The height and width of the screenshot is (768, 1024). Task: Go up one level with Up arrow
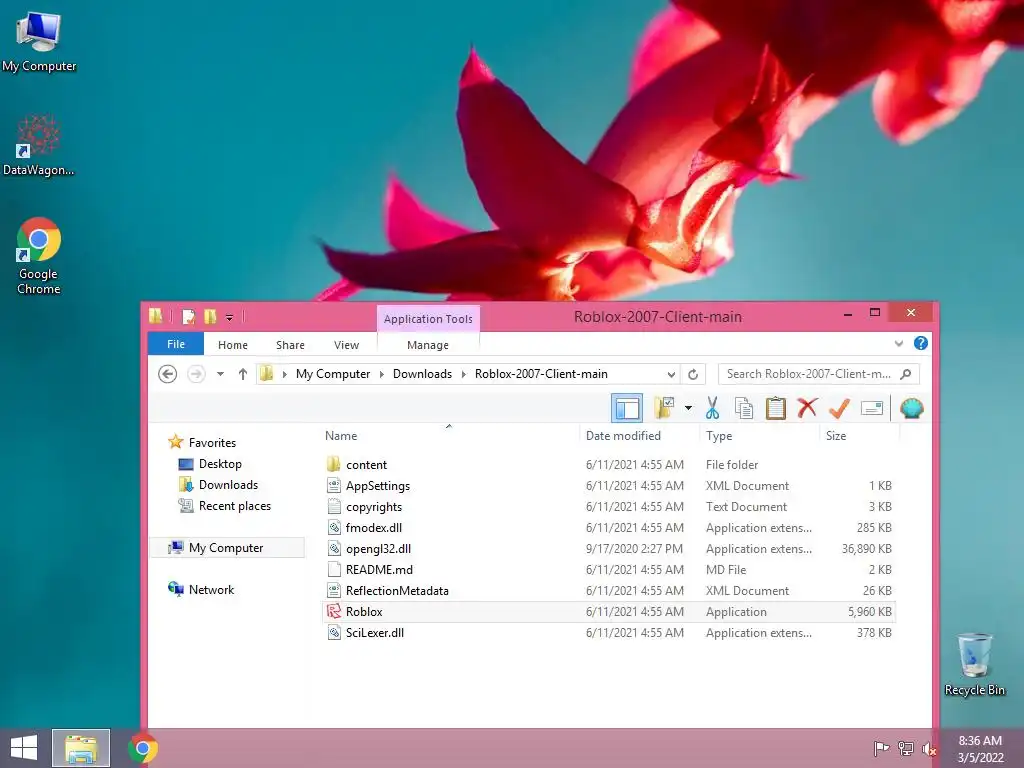coord(242,374)
